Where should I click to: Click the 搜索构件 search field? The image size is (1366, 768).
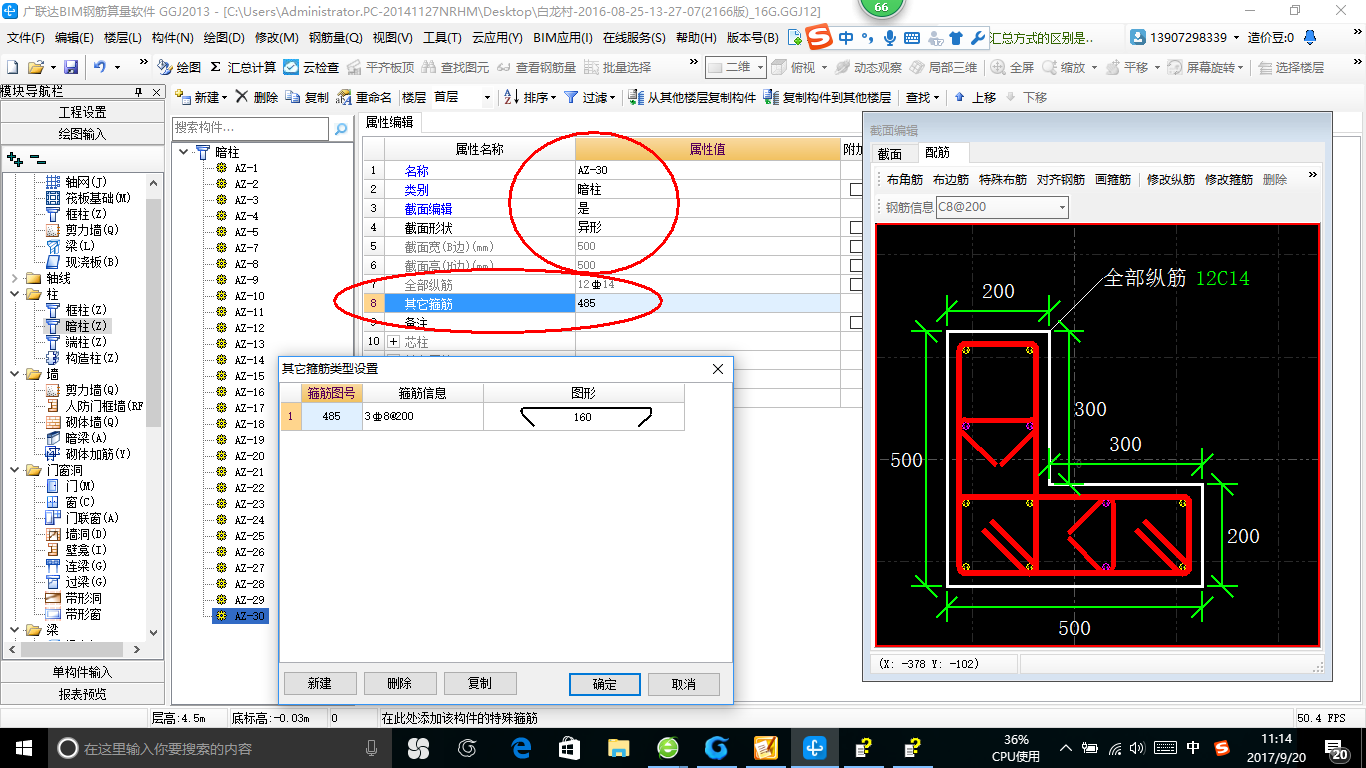250,128
